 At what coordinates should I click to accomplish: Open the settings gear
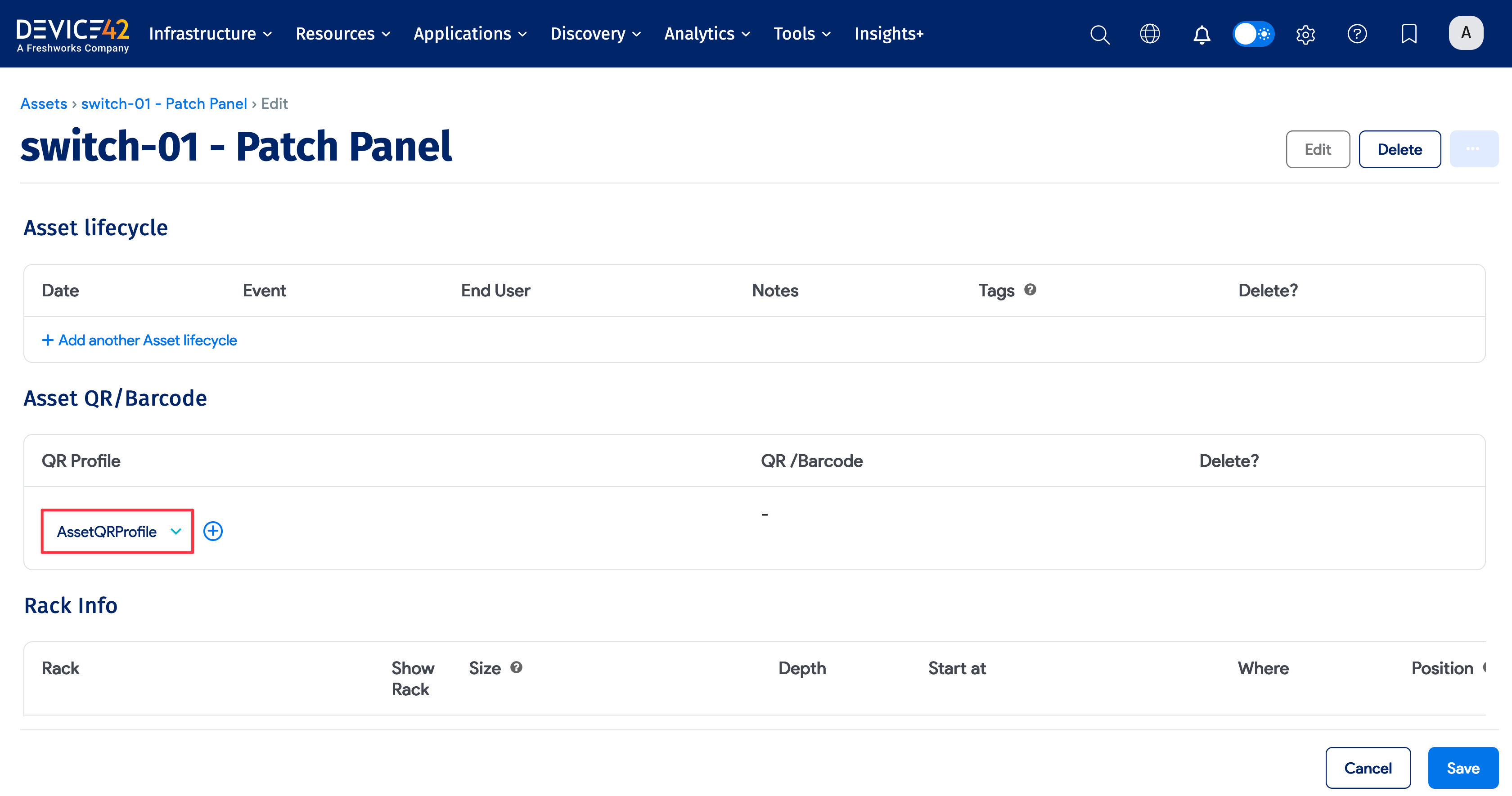1305,34
